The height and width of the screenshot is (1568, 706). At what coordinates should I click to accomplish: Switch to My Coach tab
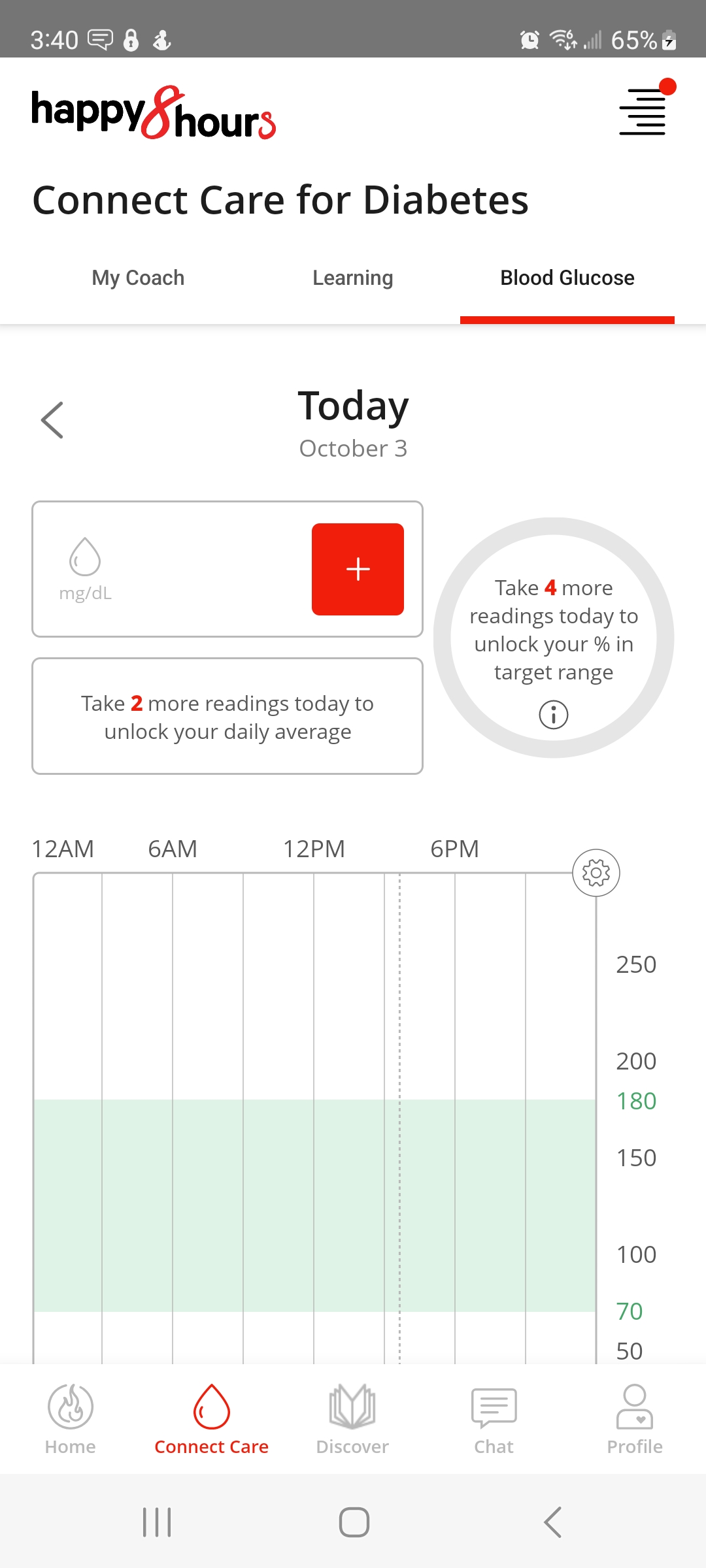pos(138,278)
